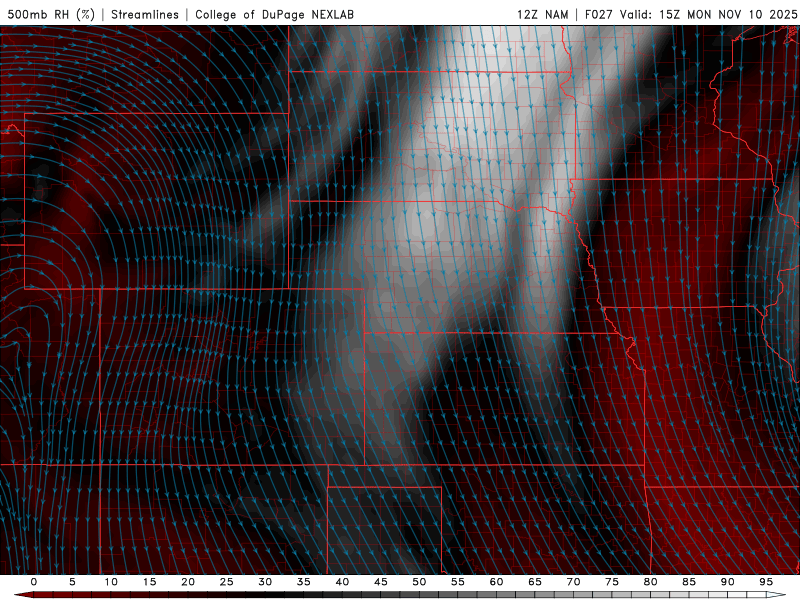Click the '5' colorbar label
This screenshot has height=600, width=800.
tap(72, 582)
